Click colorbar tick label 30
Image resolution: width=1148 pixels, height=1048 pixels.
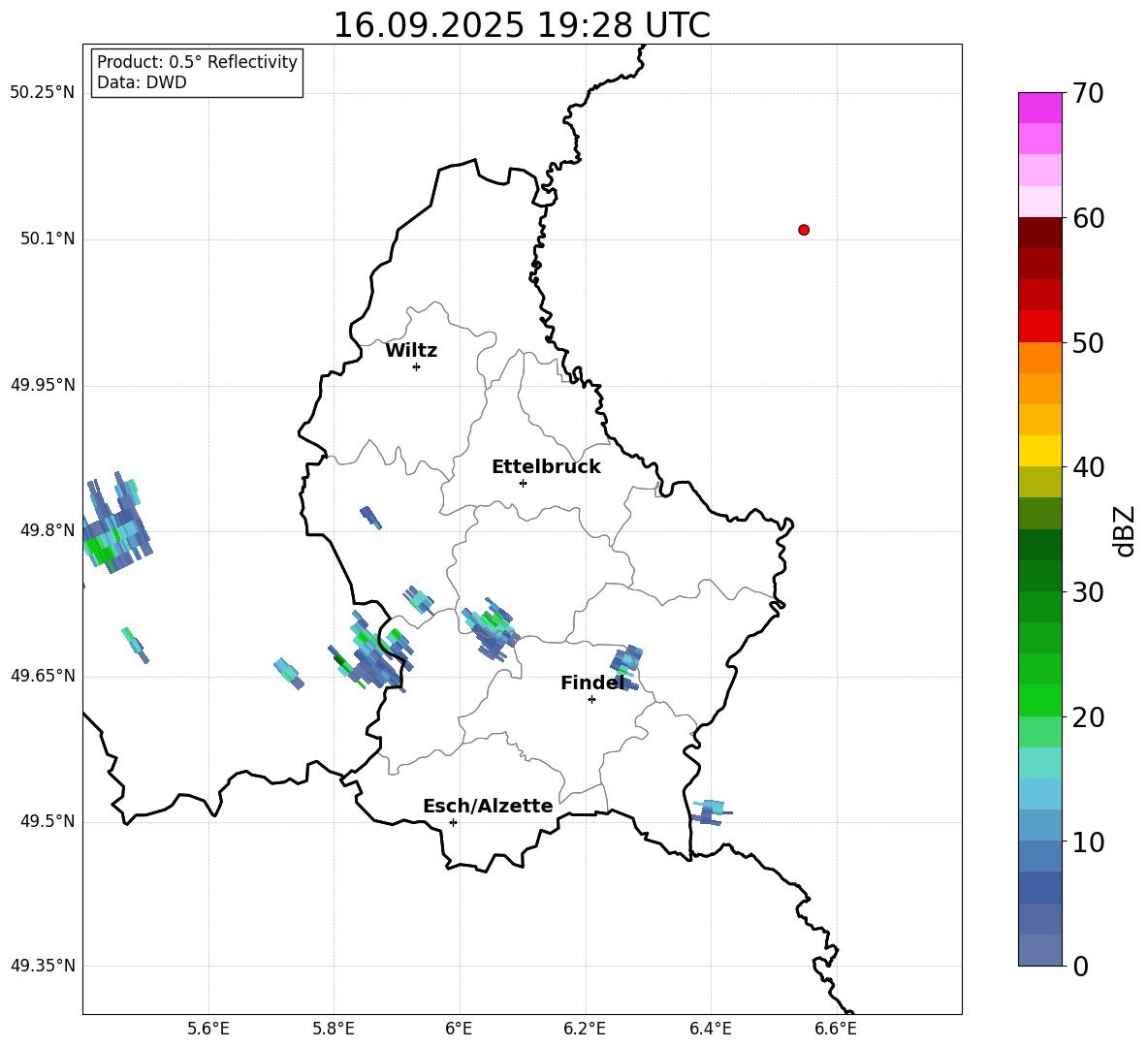(x=1087, y=592)
